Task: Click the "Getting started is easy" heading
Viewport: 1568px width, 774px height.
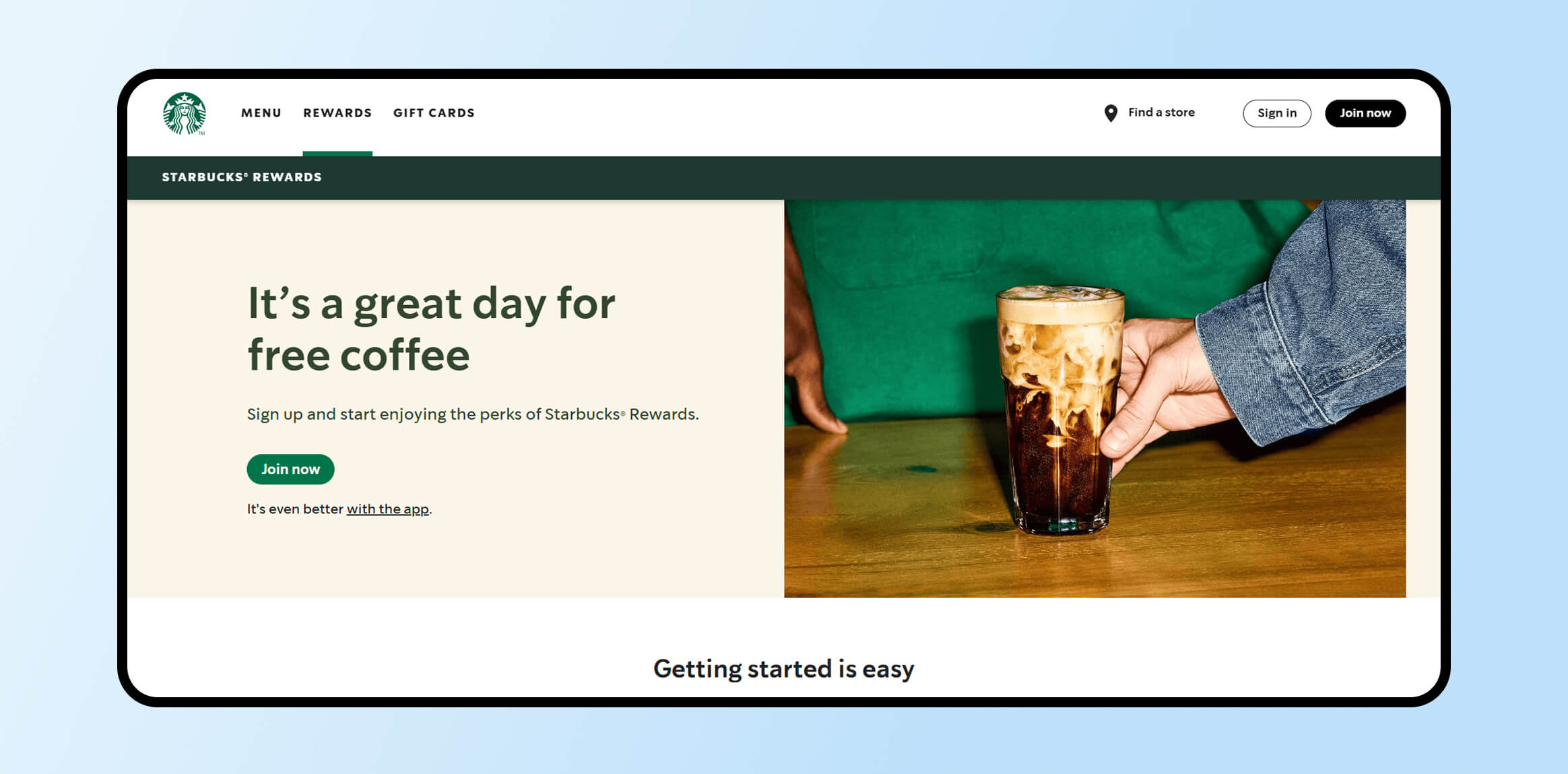Action: tap(783, 669)
